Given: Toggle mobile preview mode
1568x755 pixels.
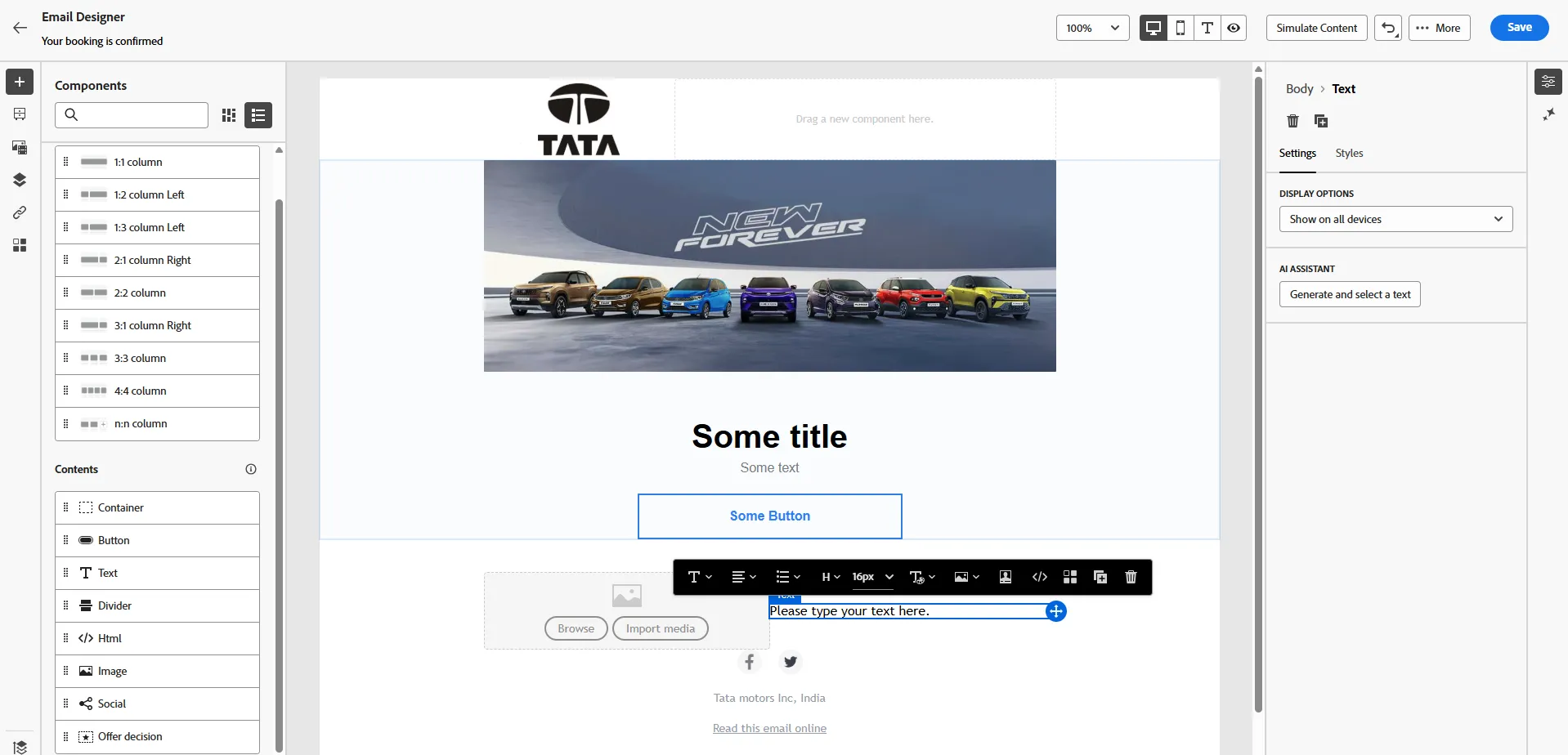Looking at the screenshot, I should [1180, 28].
